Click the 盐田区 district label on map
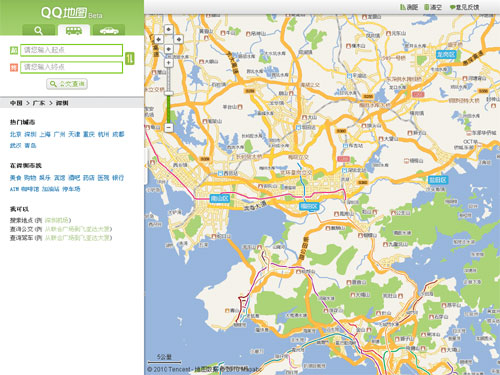This screenshot has width=500, height=375. click(x=438, y=180)
